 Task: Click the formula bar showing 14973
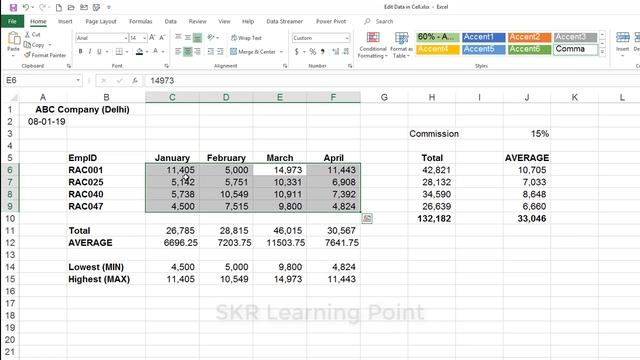pos(392,81)
